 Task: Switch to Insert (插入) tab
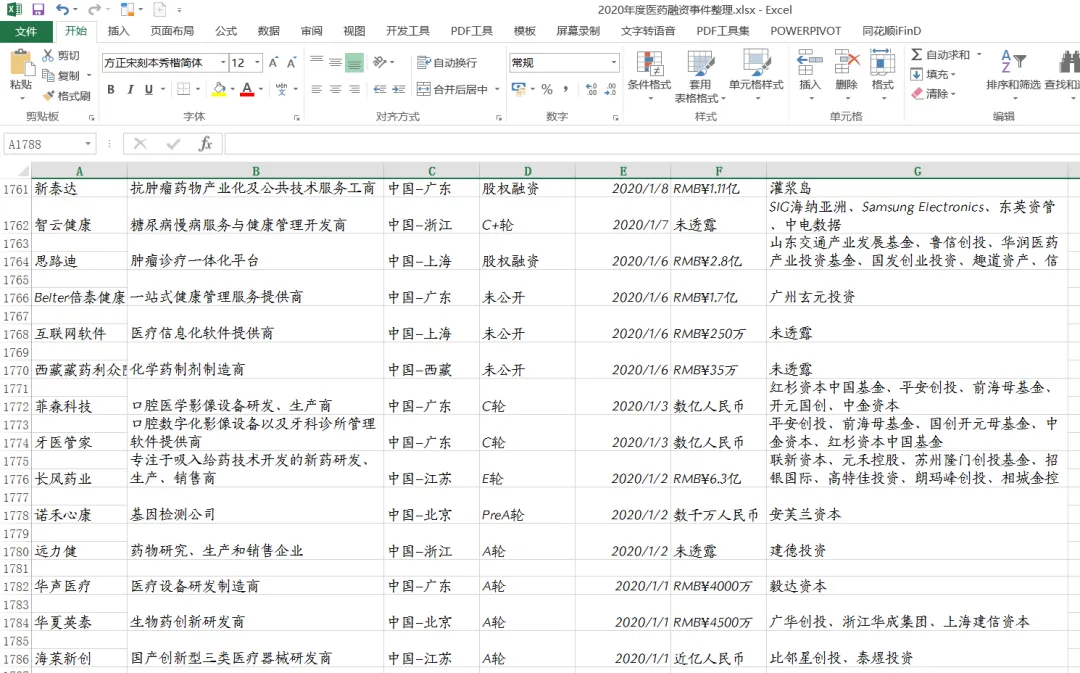pos(118,31)
